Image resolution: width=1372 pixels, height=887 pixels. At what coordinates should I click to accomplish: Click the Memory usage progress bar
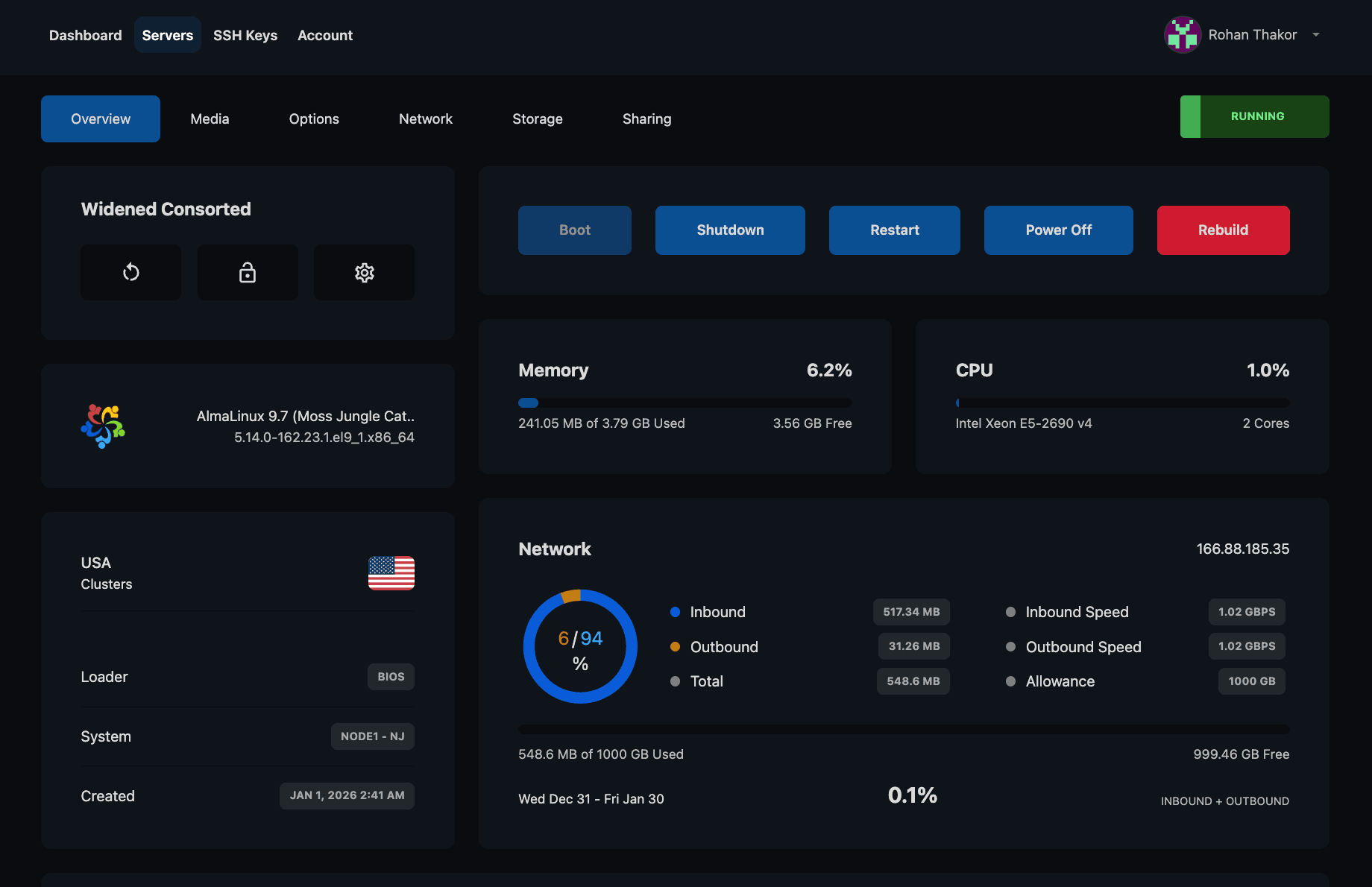point(685,403)
